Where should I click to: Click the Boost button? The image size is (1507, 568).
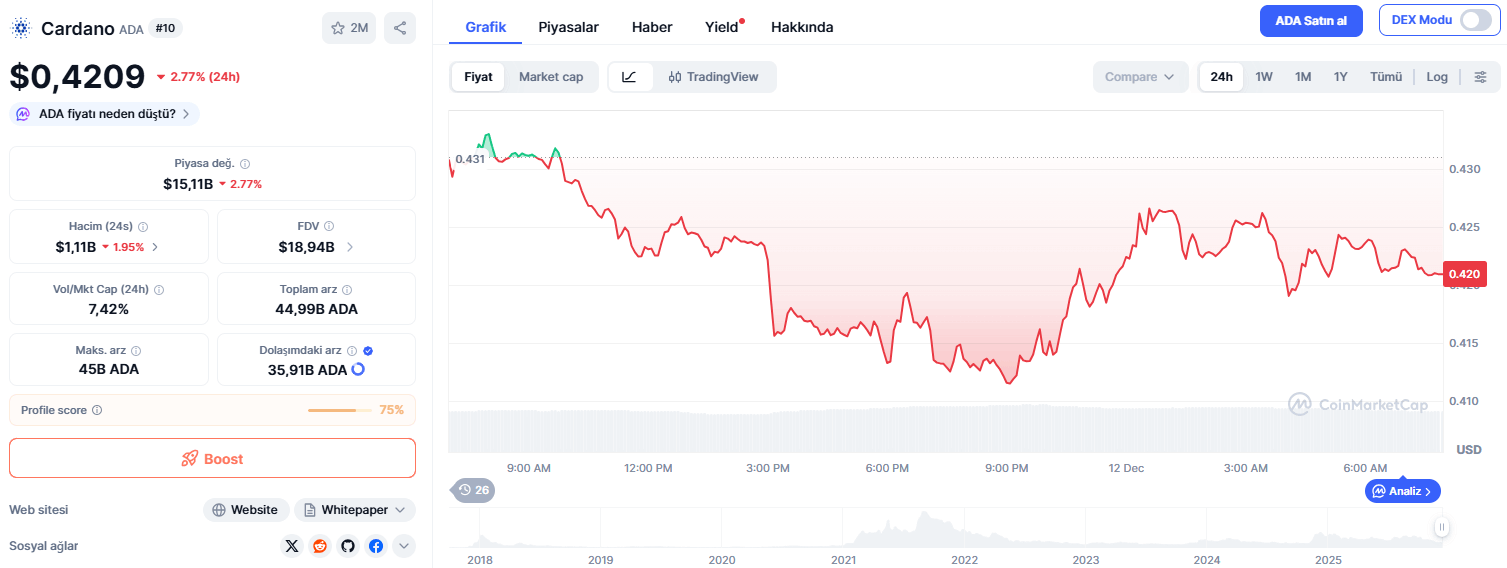(212, 458)
